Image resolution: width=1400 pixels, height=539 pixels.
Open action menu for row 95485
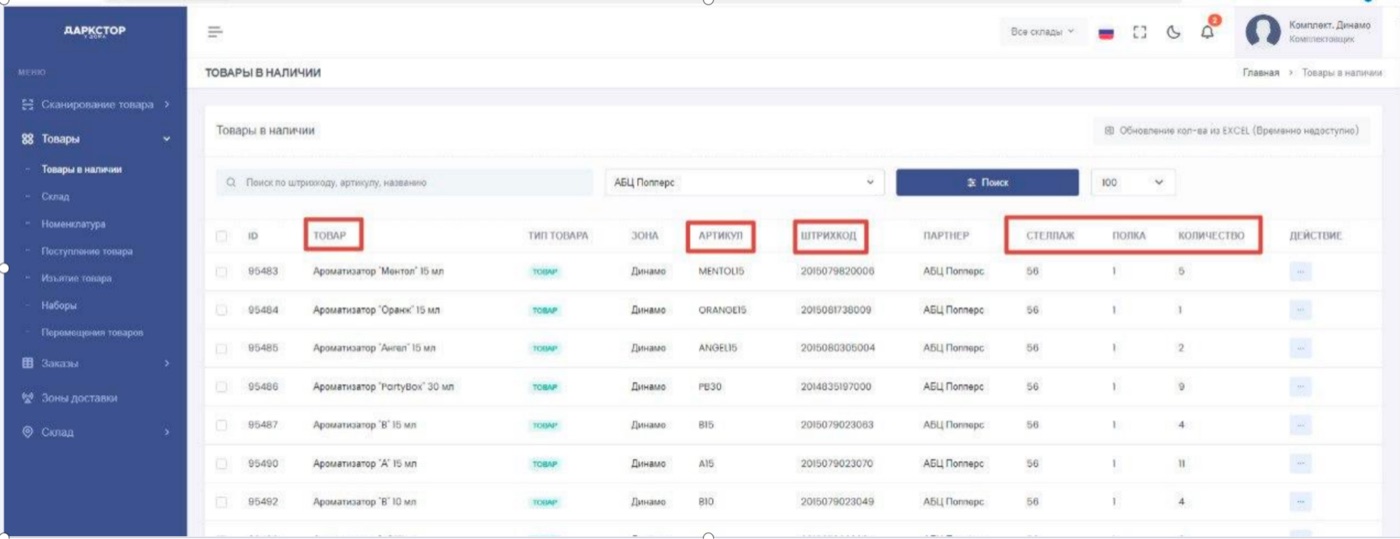[1300, 348]
